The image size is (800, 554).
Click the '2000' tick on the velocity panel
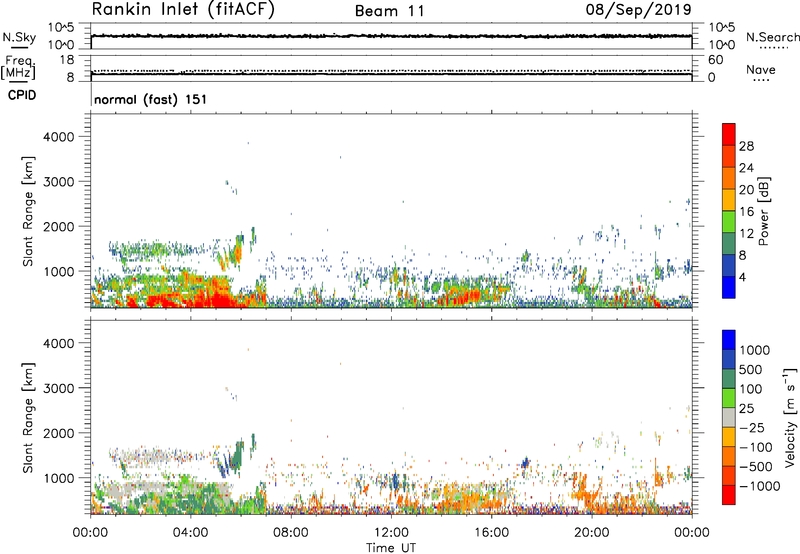pos(59,433)
